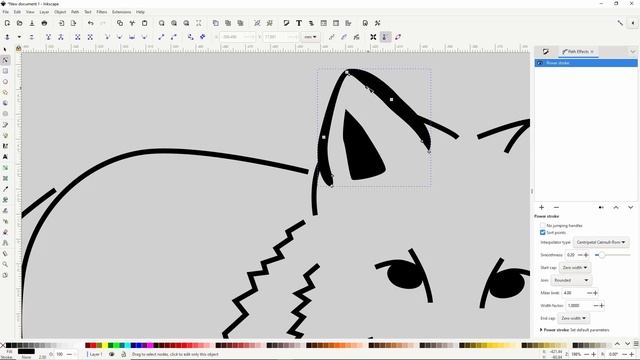This screenshot has height=360, width=640.
Task: Select the Rectangle tool
Action: pos(5,71)
